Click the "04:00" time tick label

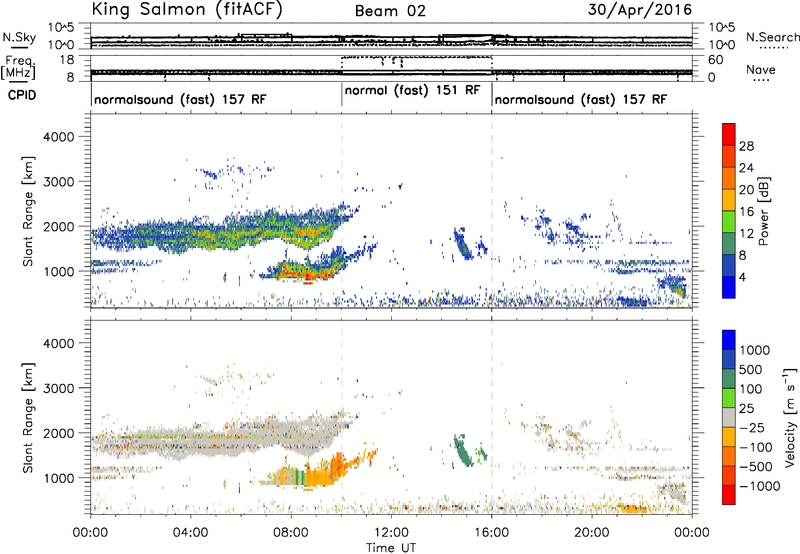pos(191,533)
